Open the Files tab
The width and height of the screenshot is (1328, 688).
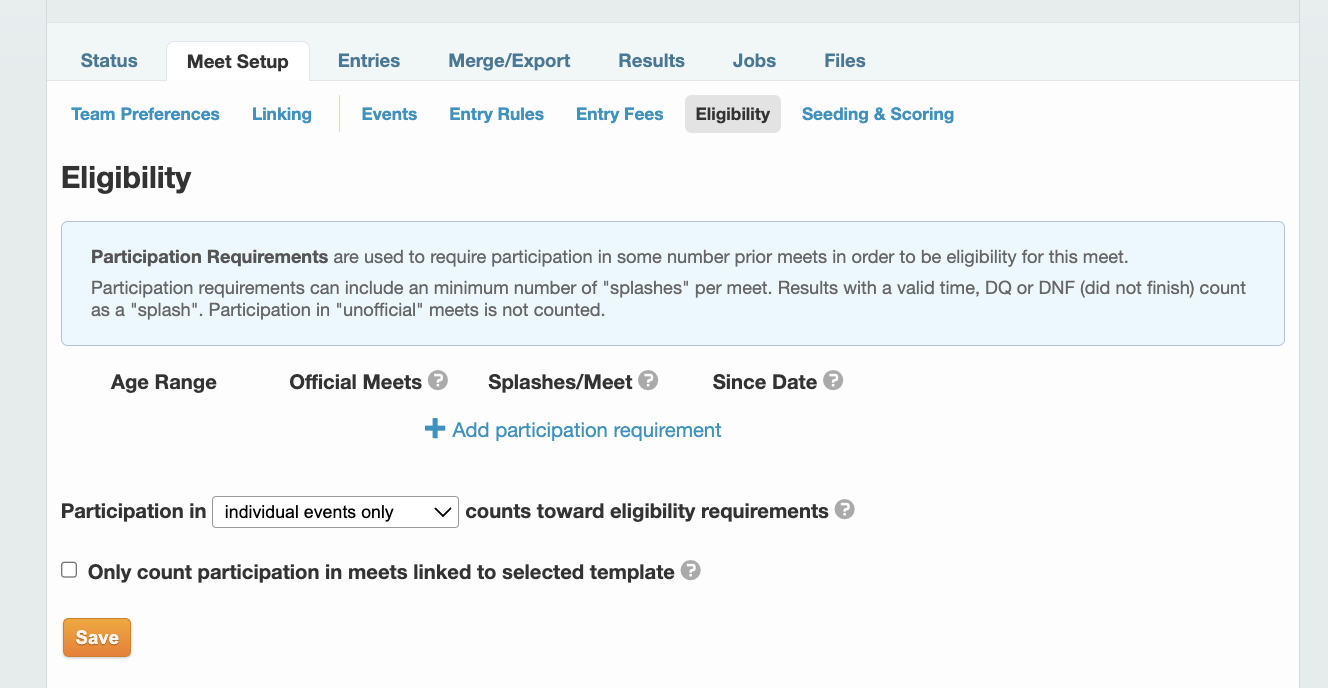coord(845,61)
